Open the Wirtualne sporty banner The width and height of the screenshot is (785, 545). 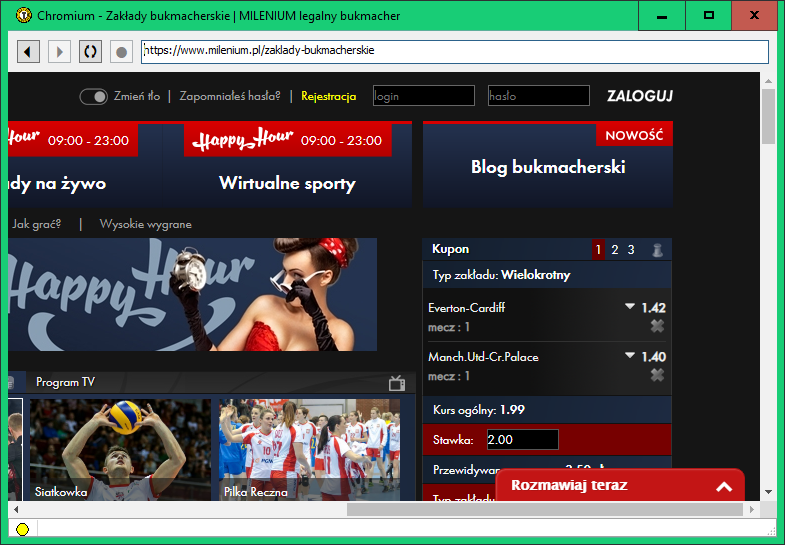(287, 164)
